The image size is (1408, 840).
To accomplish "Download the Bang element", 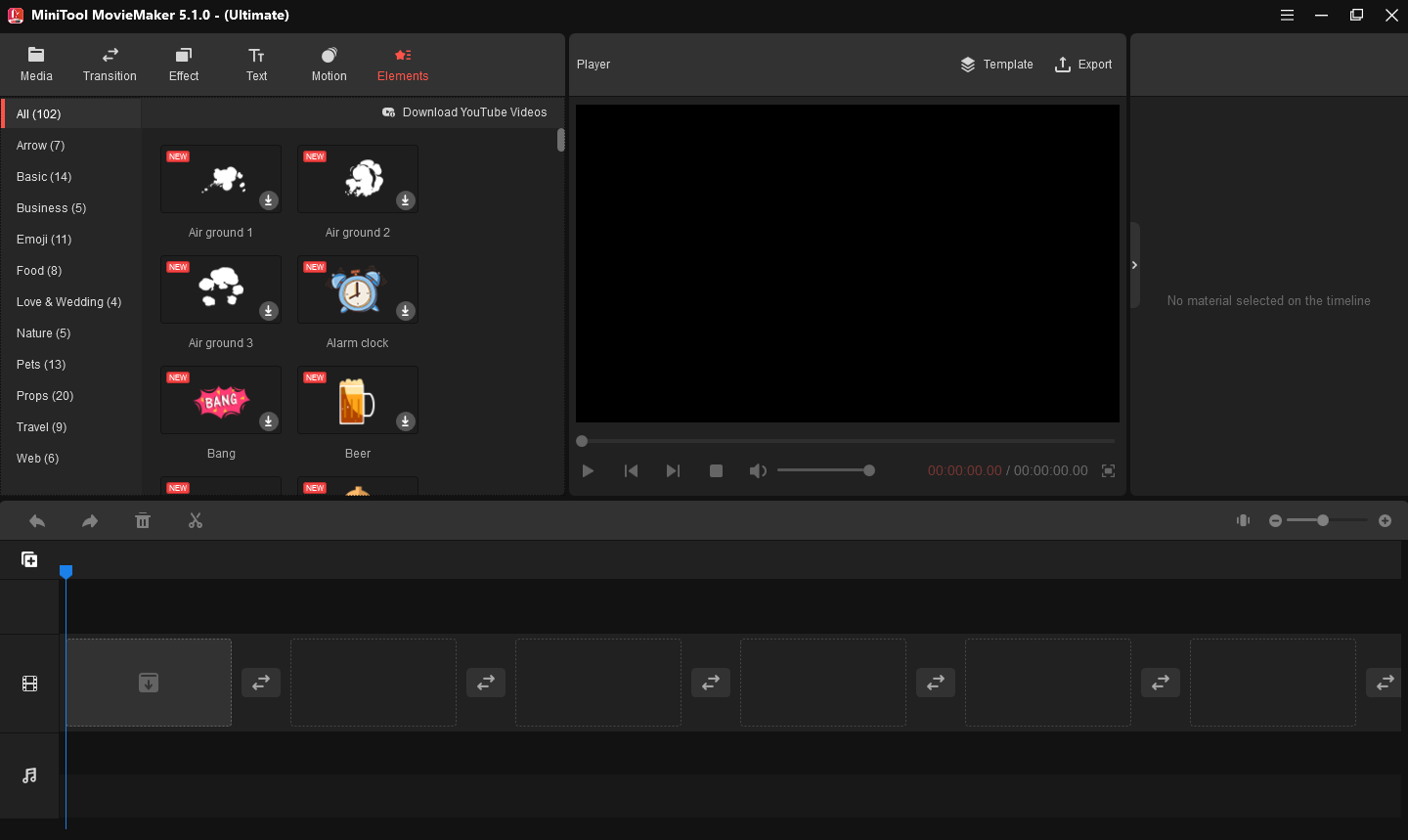I will (x=269, y=421).
